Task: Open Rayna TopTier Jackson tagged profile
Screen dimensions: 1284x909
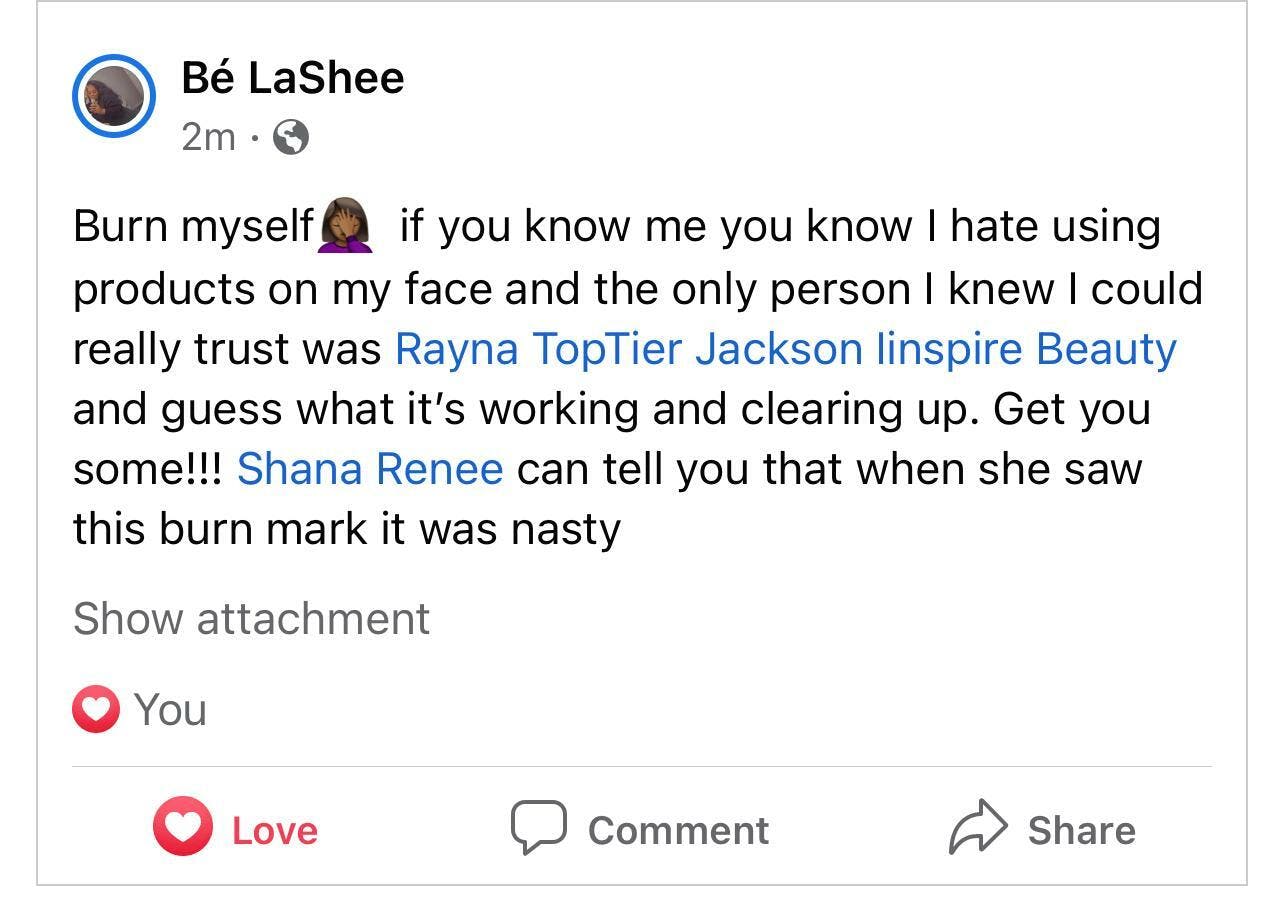Action: [630, 348]
